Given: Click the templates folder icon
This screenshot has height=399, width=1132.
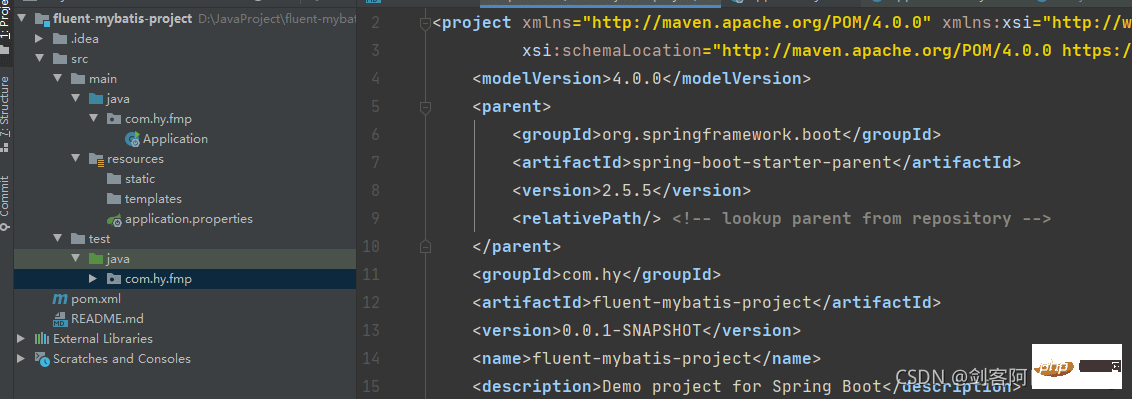Looking at the screenshot, I should (x=114, y=198).
